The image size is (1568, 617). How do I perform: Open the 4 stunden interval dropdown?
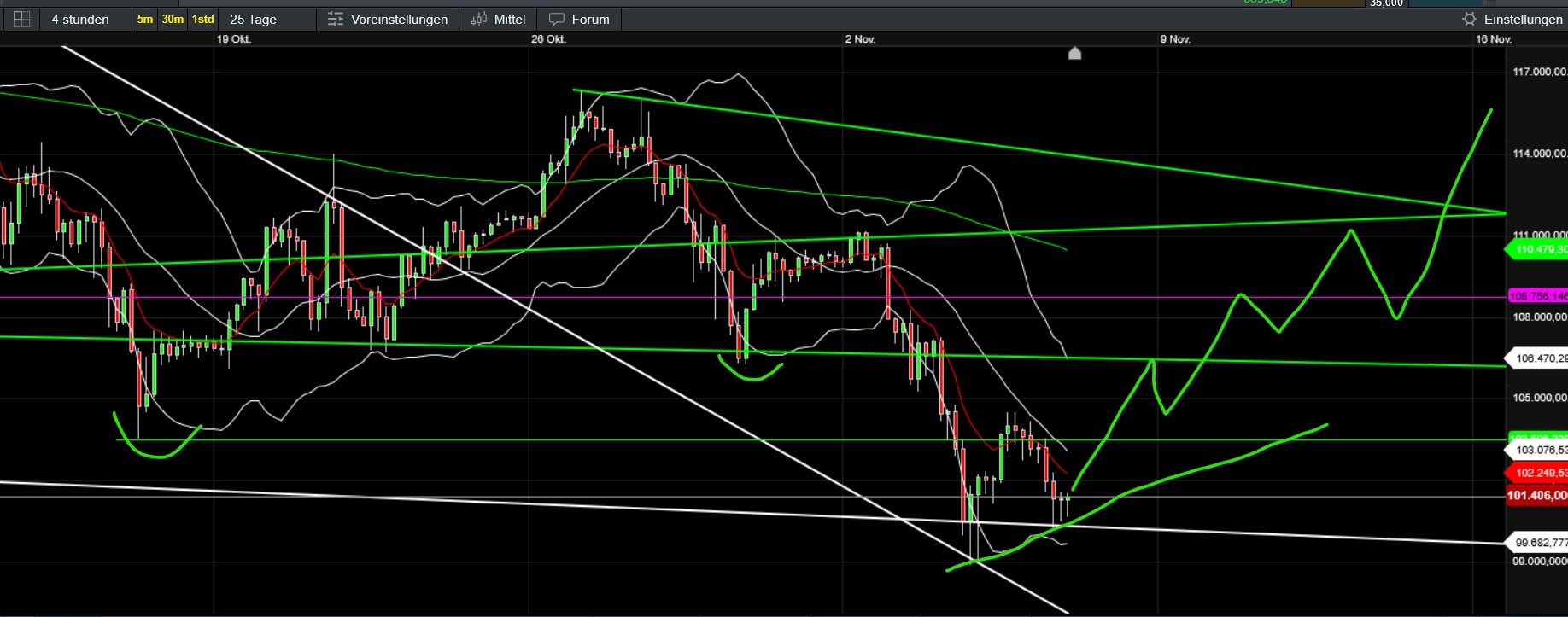point(80,19)
